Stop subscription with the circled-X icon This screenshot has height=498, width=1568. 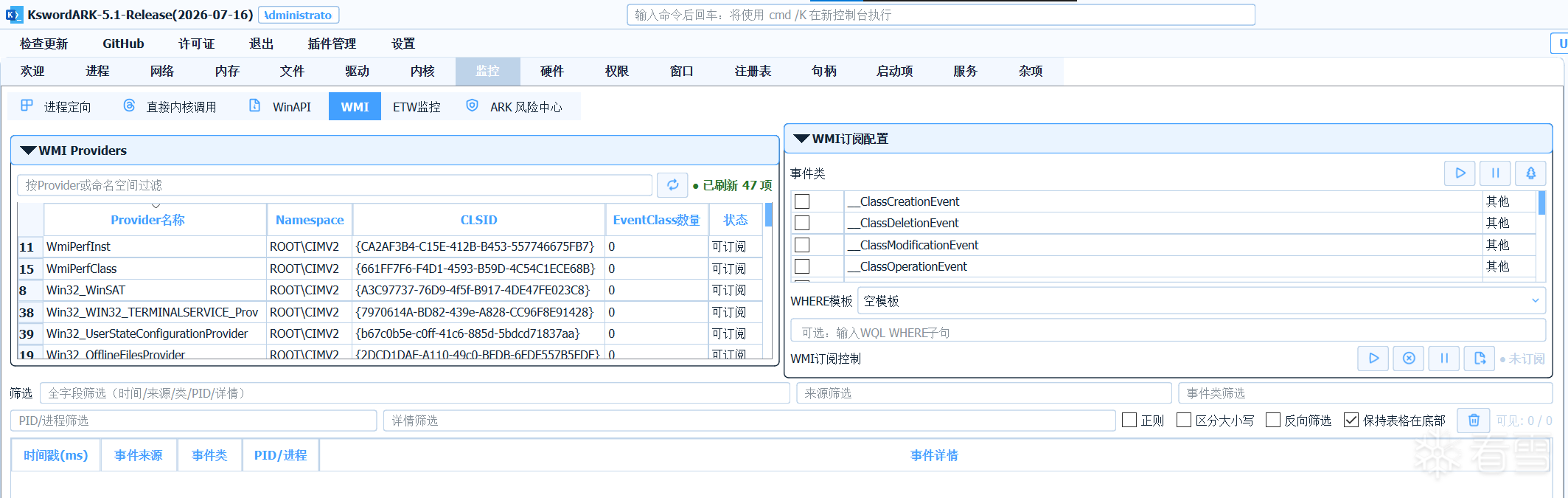coord(1409,359)
